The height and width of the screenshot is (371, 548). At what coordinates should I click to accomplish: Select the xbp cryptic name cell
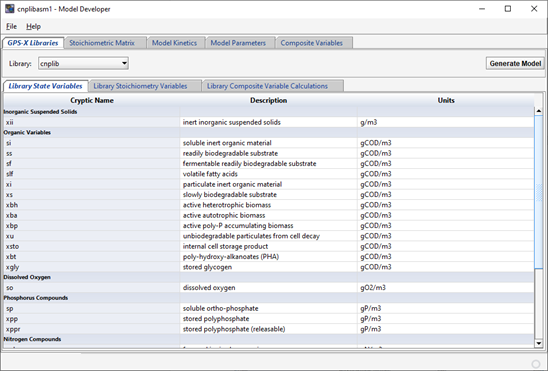(92, 226)
